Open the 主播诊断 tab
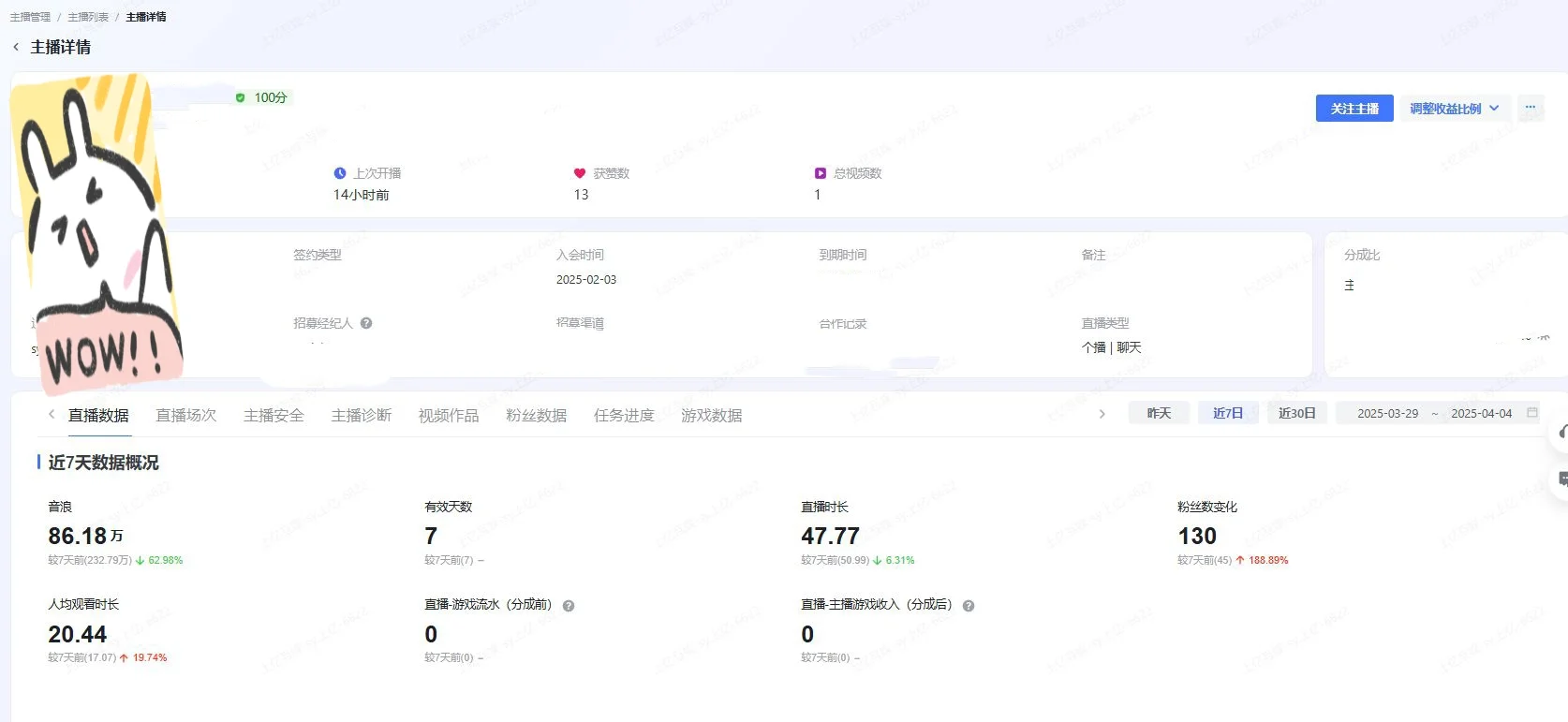The width and height of the screenshot is (1568, 722). coord(361,415)
